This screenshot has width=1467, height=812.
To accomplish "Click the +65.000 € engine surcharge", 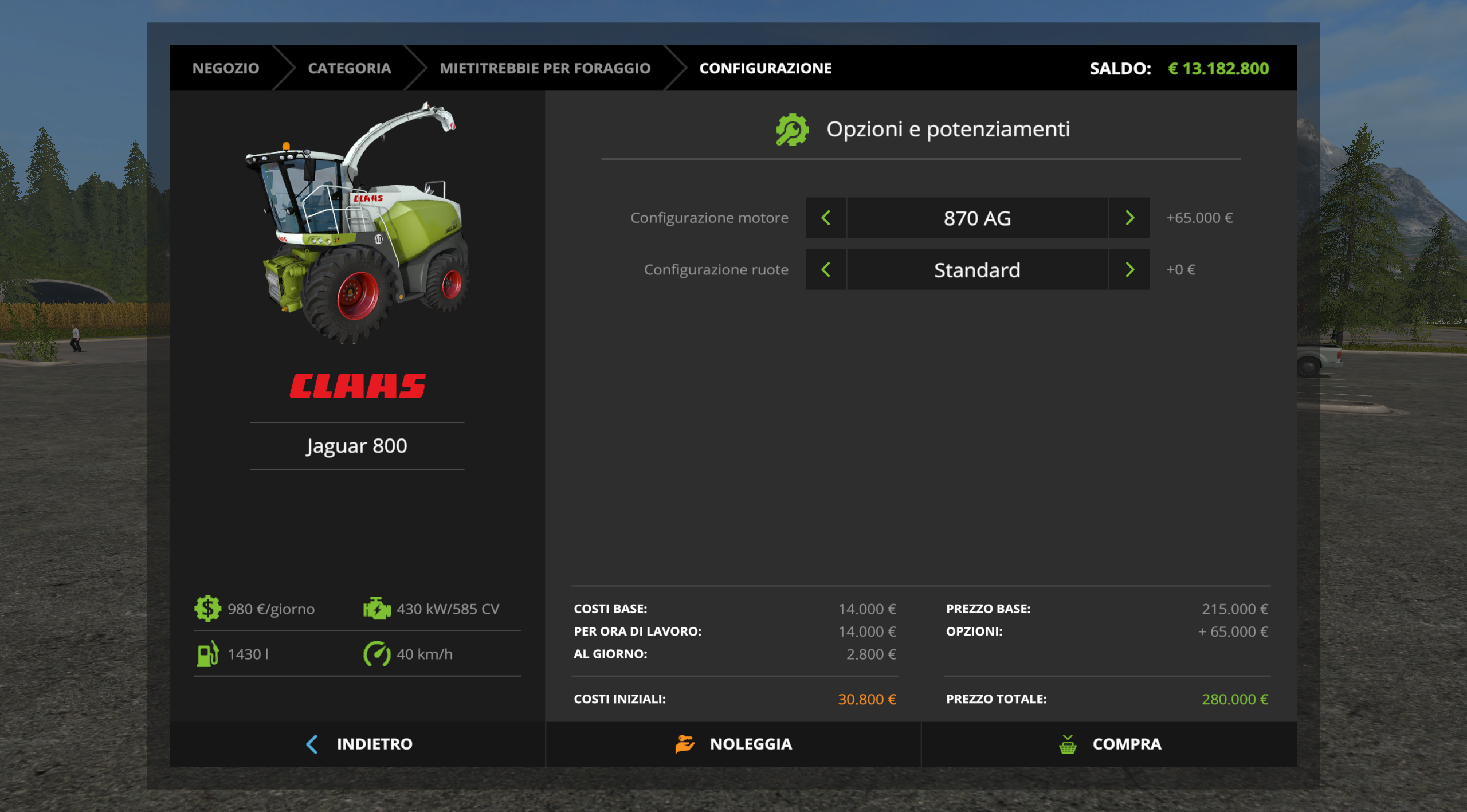I will tap(1199, 218).
